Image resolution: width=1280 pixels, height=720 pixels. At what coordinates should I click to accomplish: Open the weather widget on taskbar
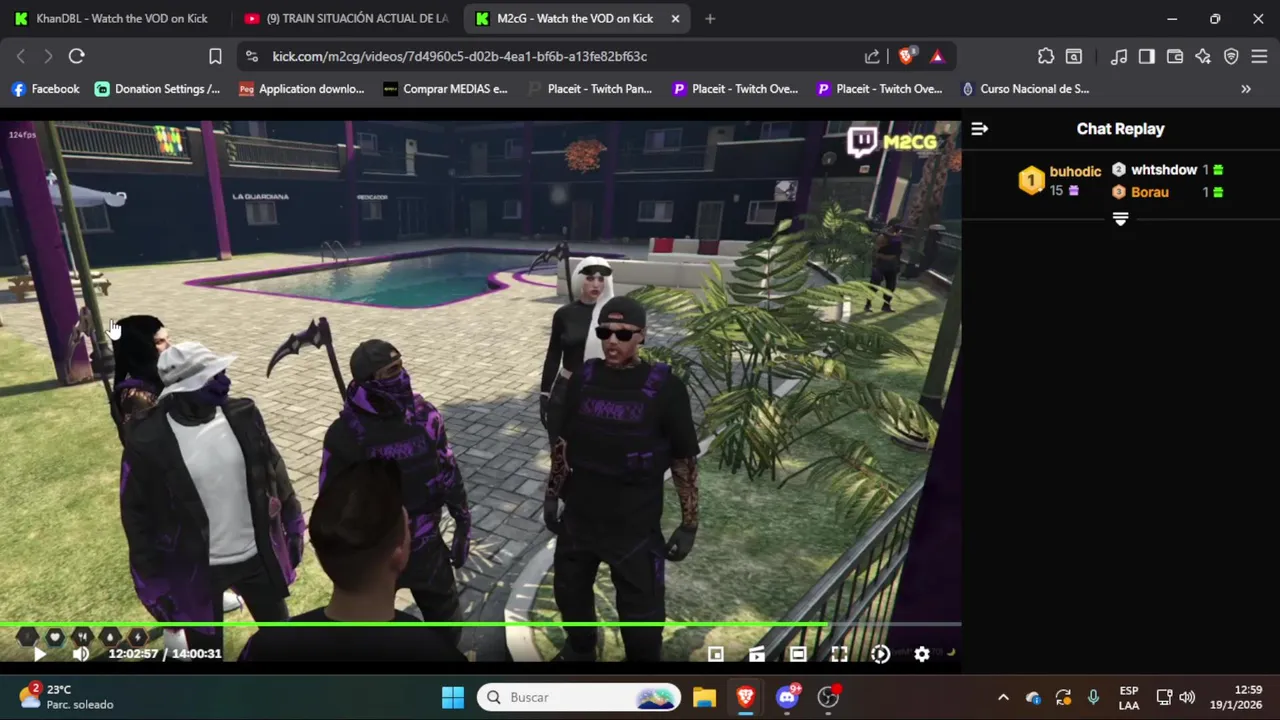click(x=67, y=697)
